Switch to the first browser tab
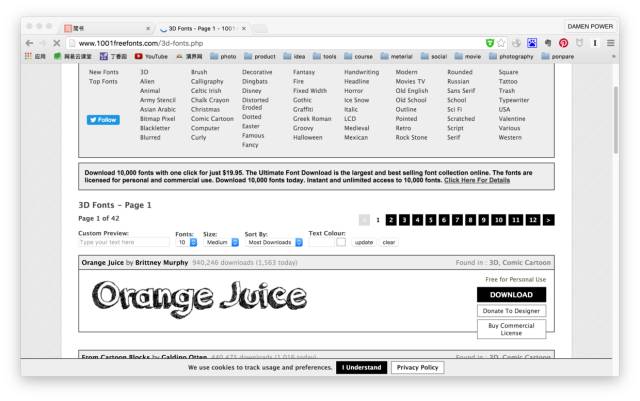Image resolution: width=640 pixels, height=401 pixels. click(107, 28)
